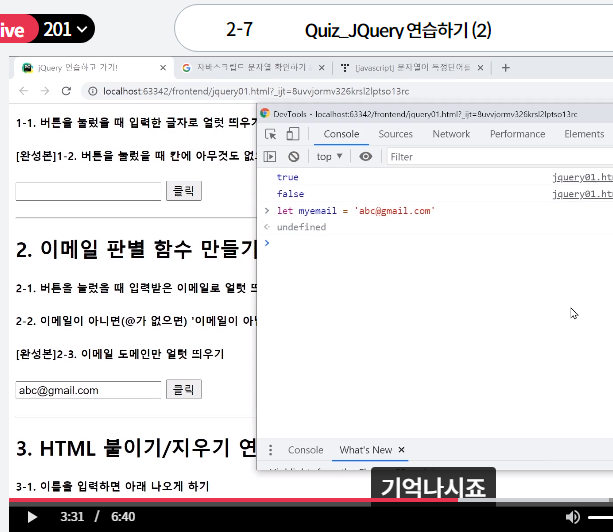Open the top JavaScript context dropdown
The image size is (613, 532).
(330, 157)
